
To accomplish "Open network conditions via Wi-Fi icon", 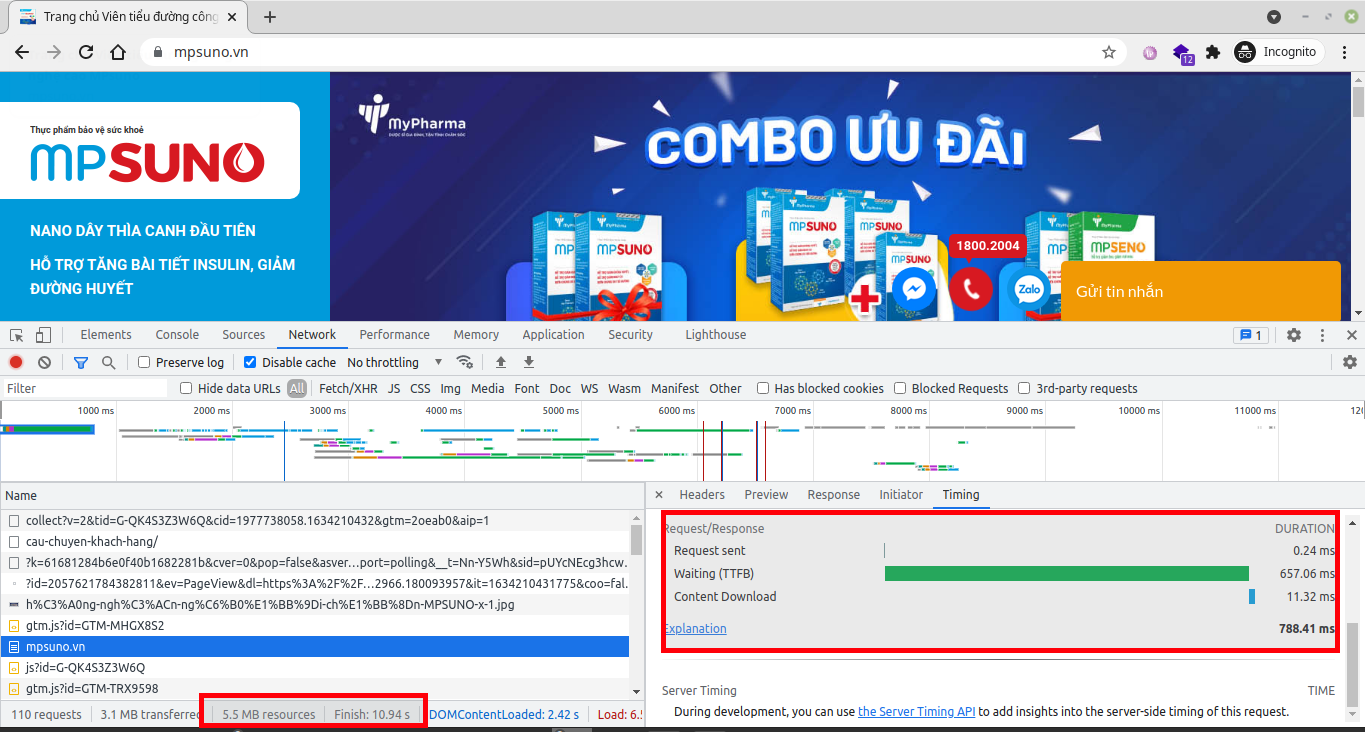I will click(x=464, y=362).
